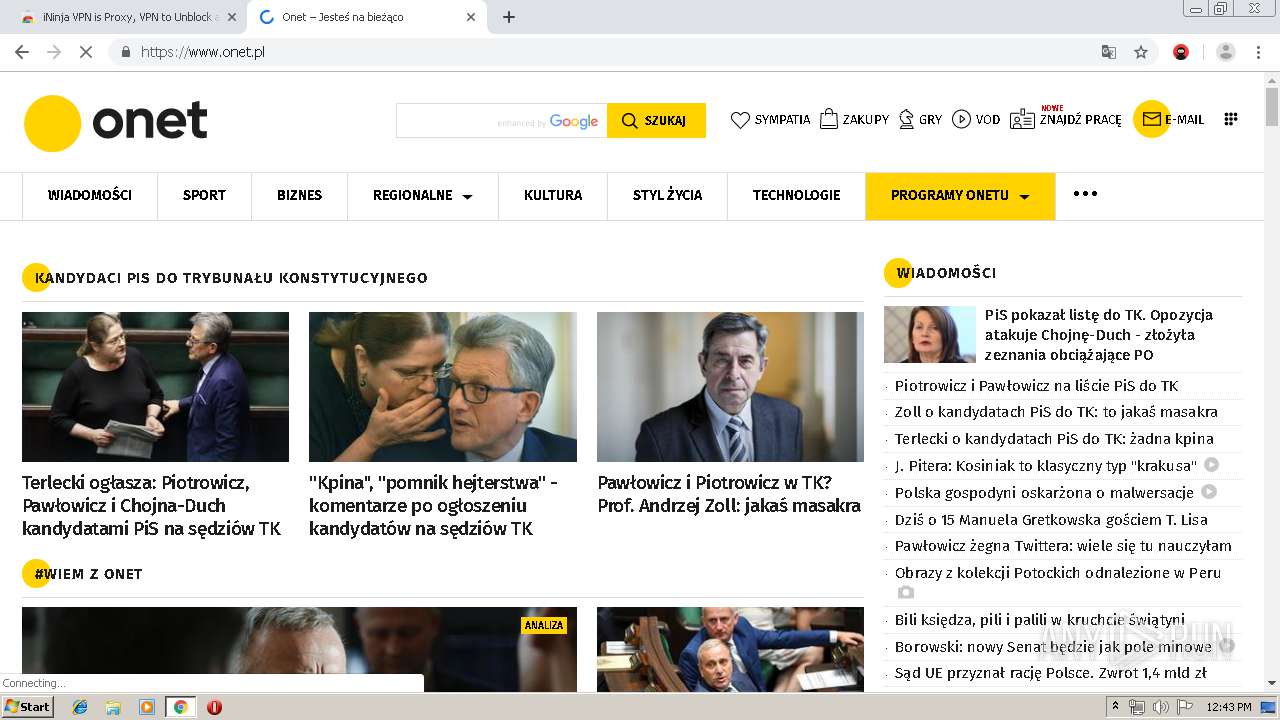Open the Wiadomości sidebar section heading
This screenshot has height=720, width=1280.
[x=946, y=273]
